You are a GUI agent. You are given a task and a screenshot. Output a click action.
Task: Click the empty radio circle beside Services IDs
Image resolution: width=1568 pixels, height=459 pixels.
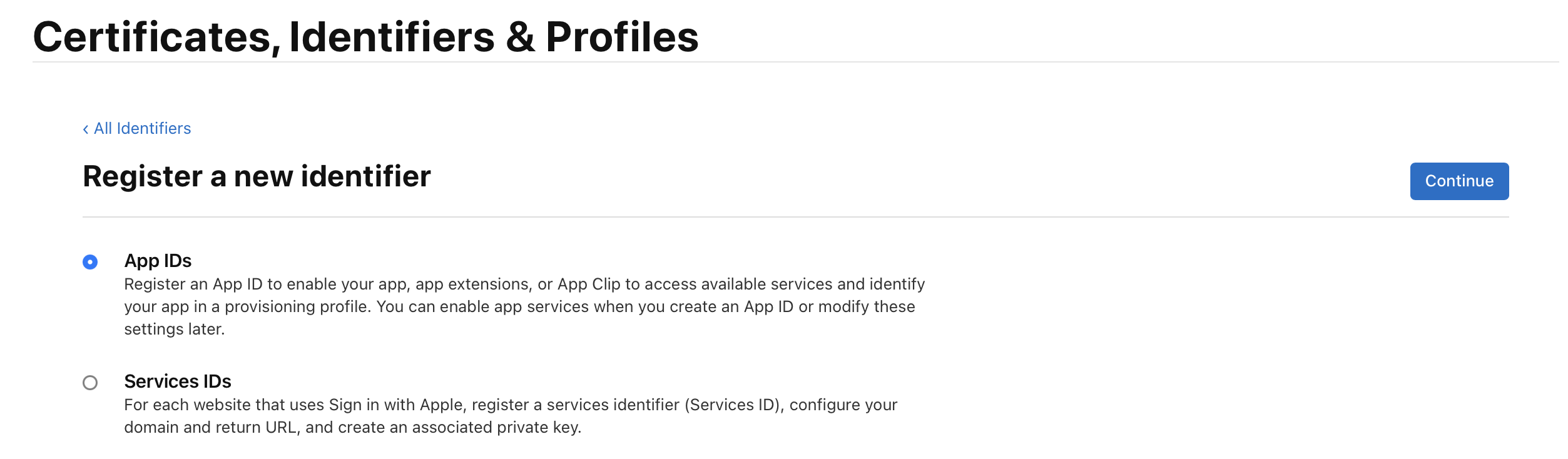click(x=91, y=382)
